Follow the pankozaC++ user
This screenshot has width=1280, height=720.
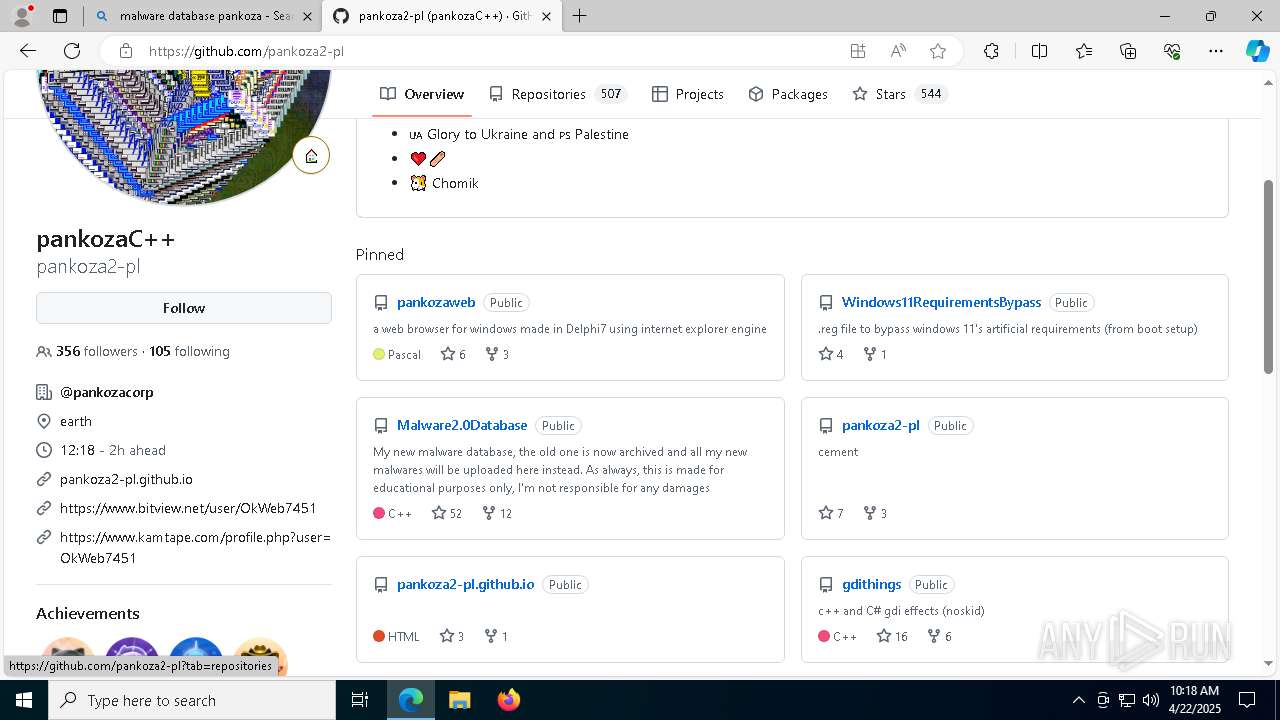pyautogui.click(x=184, y=308)
